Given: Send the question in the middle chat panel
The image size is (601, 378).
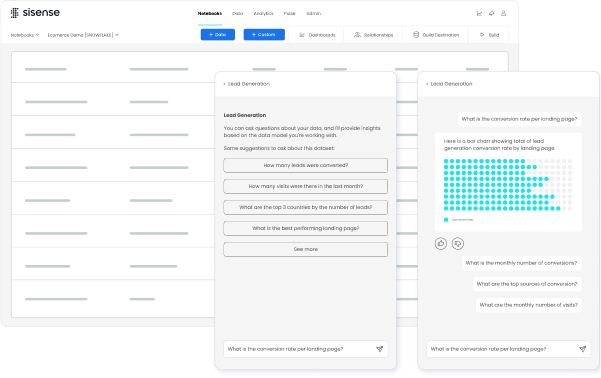Looking at the screenshot, I should 379,349.
